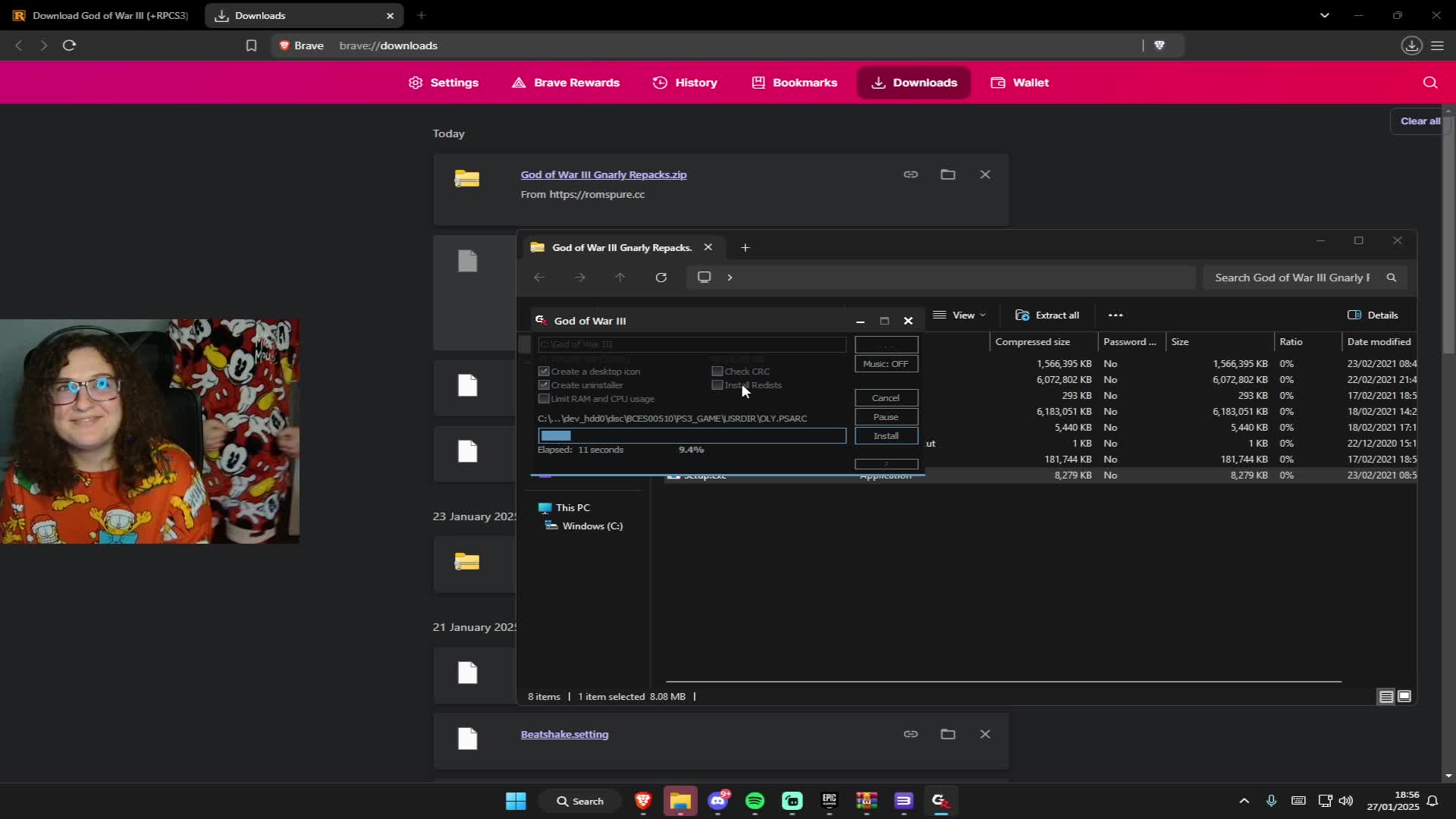Open Epic Games launcher from taskbar

pos(830,801)
